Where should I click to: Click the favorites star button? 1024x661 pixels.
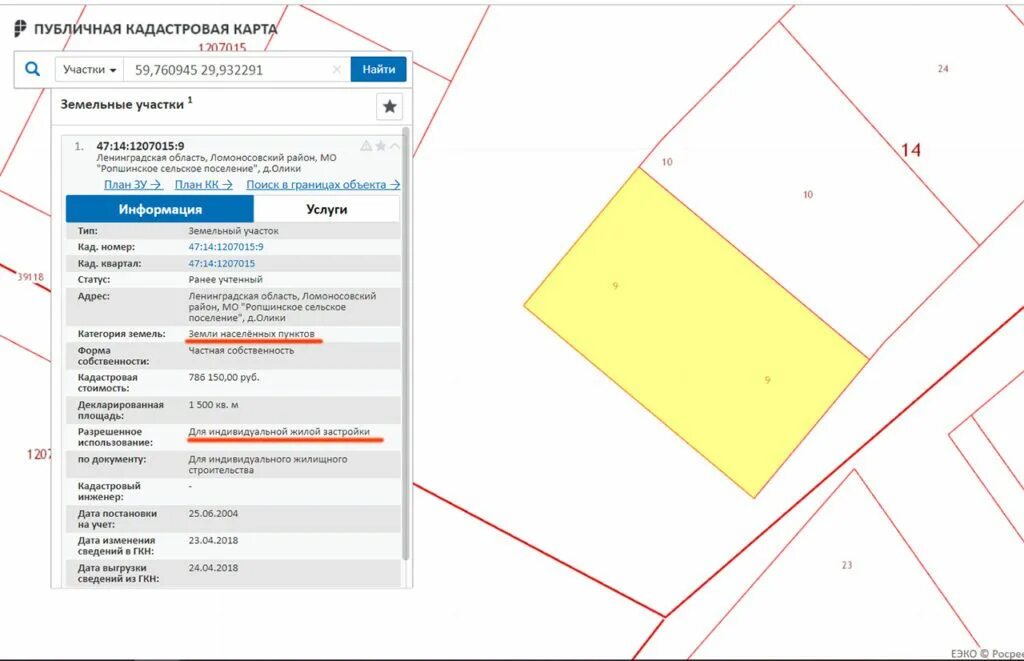[x=389, y=106]
